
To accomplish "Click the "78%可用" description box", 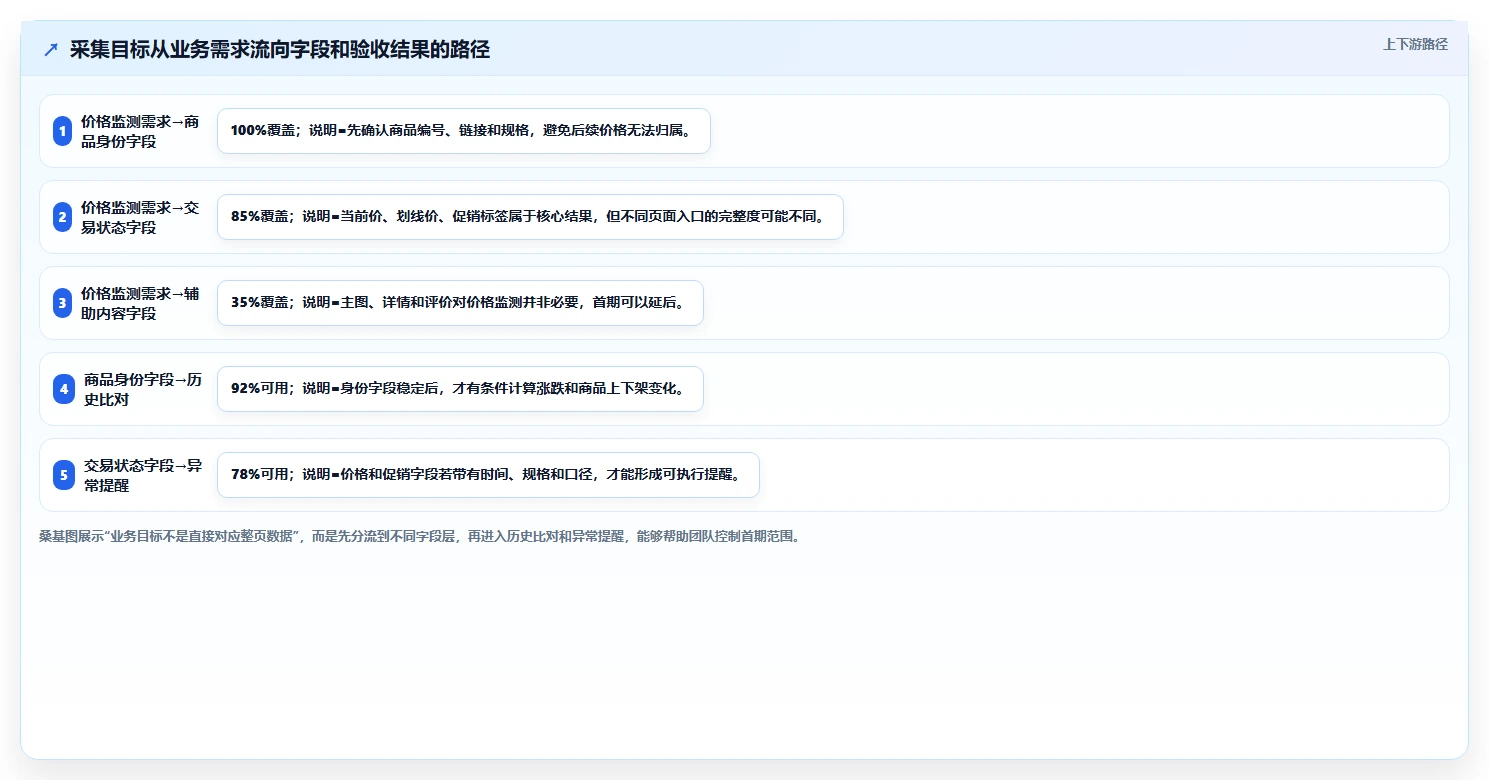I will [488, 475].
